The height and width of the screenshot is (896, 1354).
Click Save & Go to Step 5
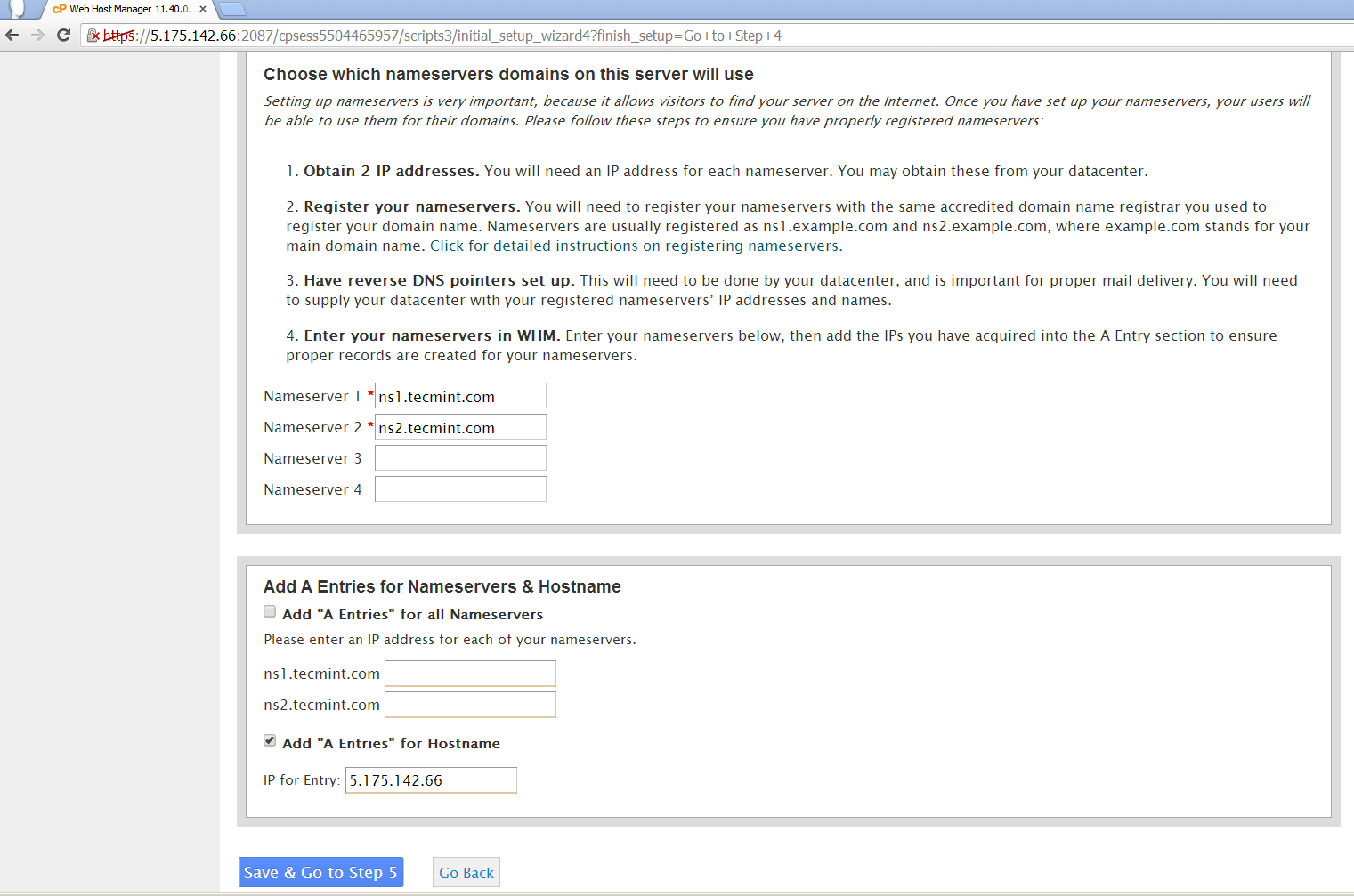(320, 872)
